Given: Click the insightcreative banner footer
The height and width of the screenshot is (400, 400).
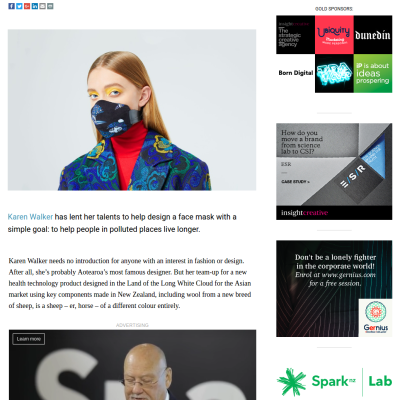Looking at the screenshot, I should click(334, 213).
